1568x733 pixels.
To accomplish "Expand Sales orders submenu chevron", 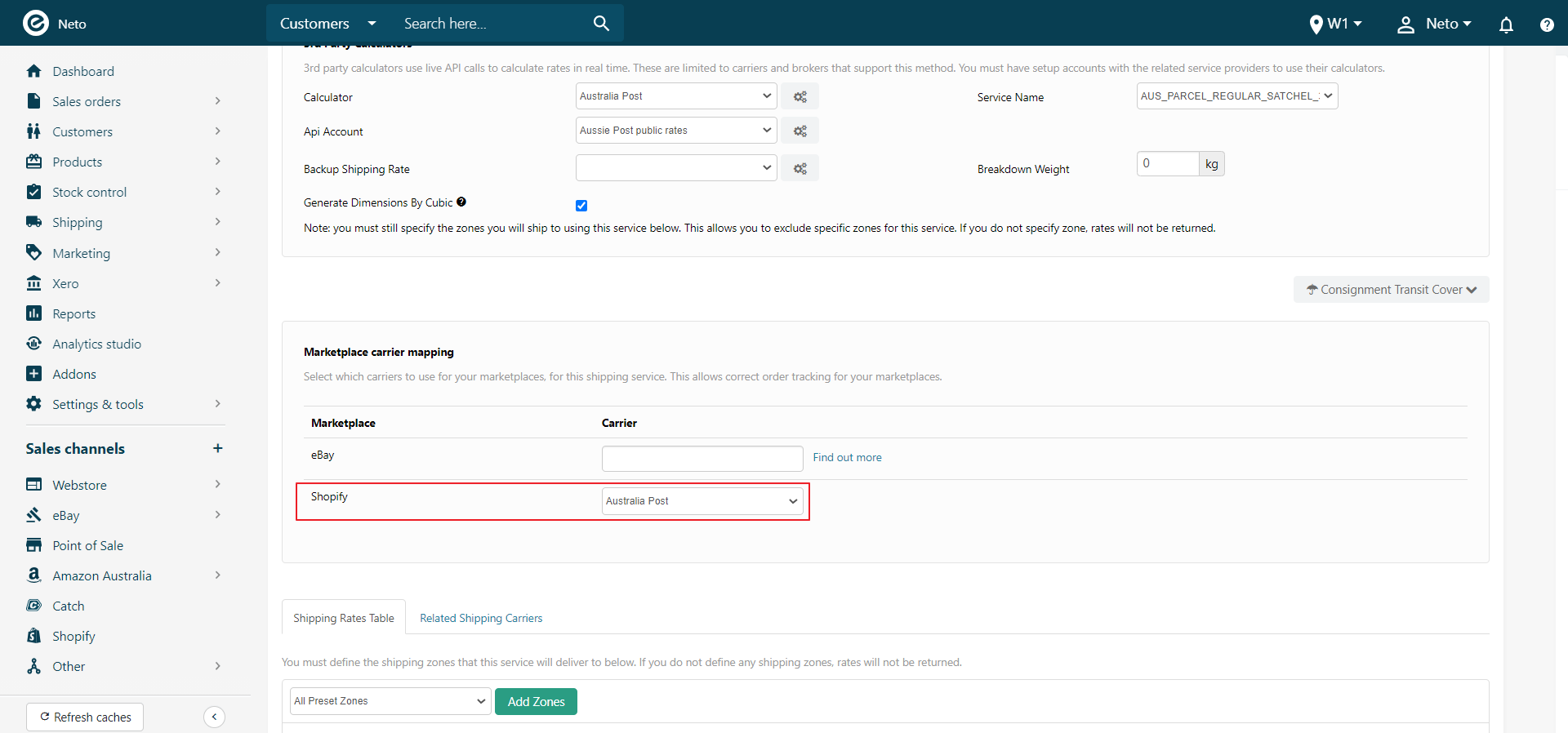I will [x=217, y=101].
